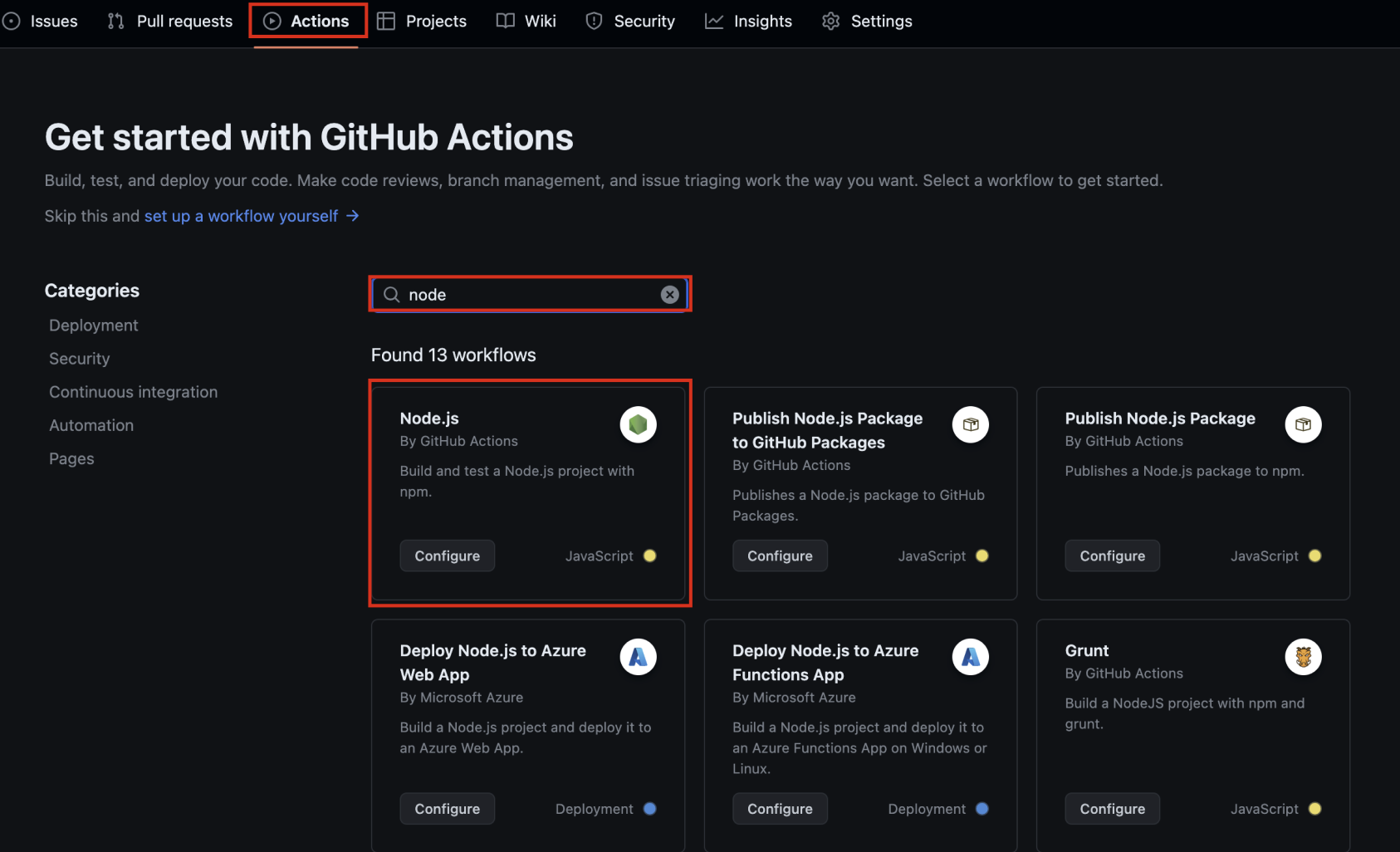Configure the Grunt workflow
1400x852 pixels.
pos(1112,809)
